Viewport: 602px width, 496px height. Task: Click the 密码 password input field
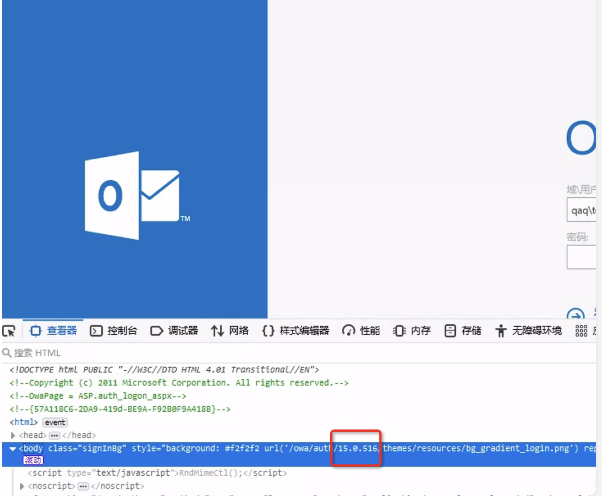(581, 257)
